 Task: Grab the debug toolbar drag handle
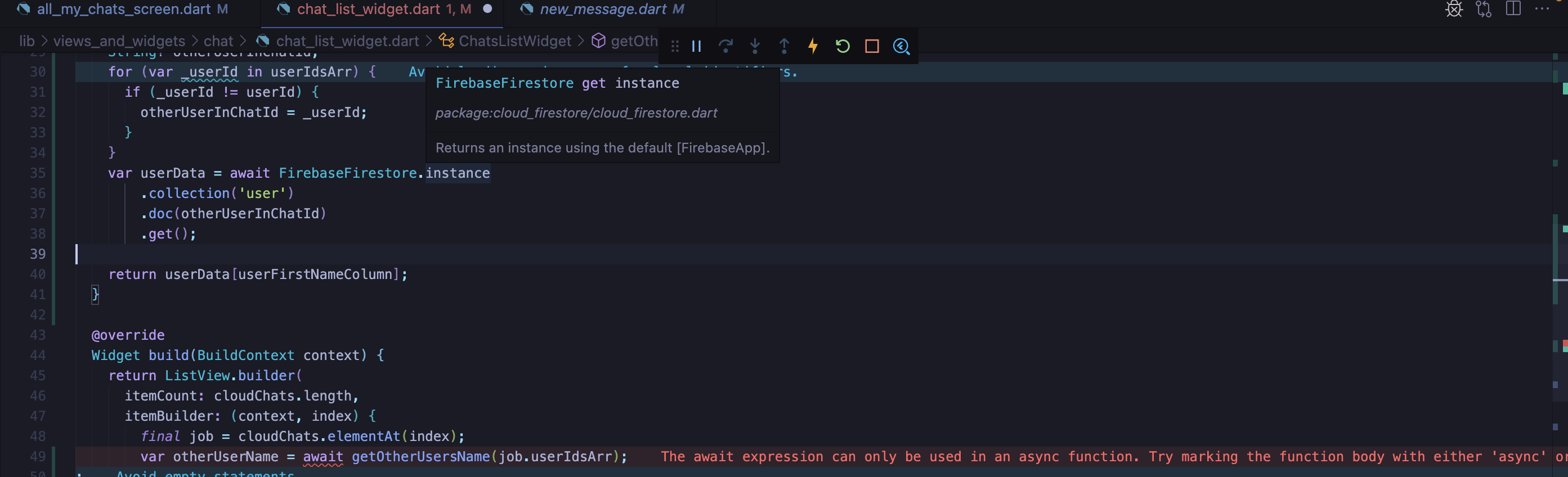point(674,46)
